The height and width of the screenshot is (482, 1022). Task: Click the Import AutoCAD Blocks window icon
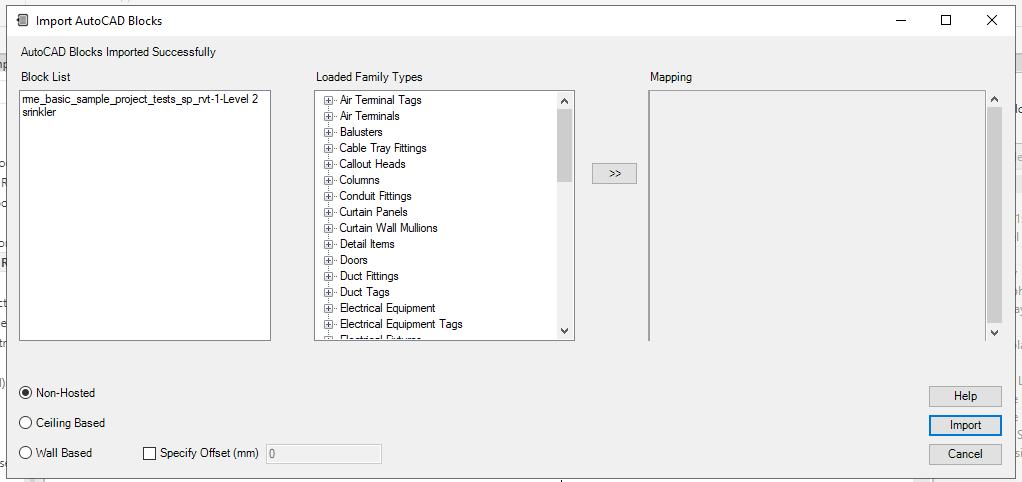[21, 20]
